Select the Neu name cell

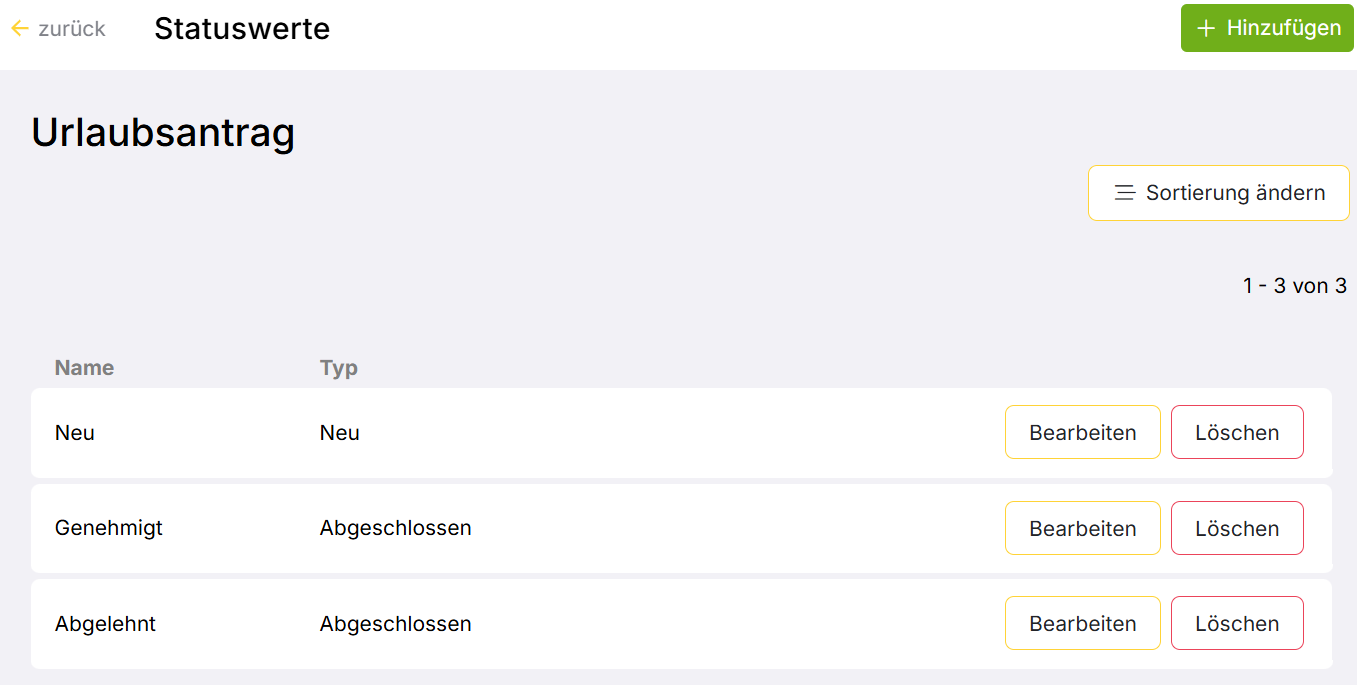point(75,433)
